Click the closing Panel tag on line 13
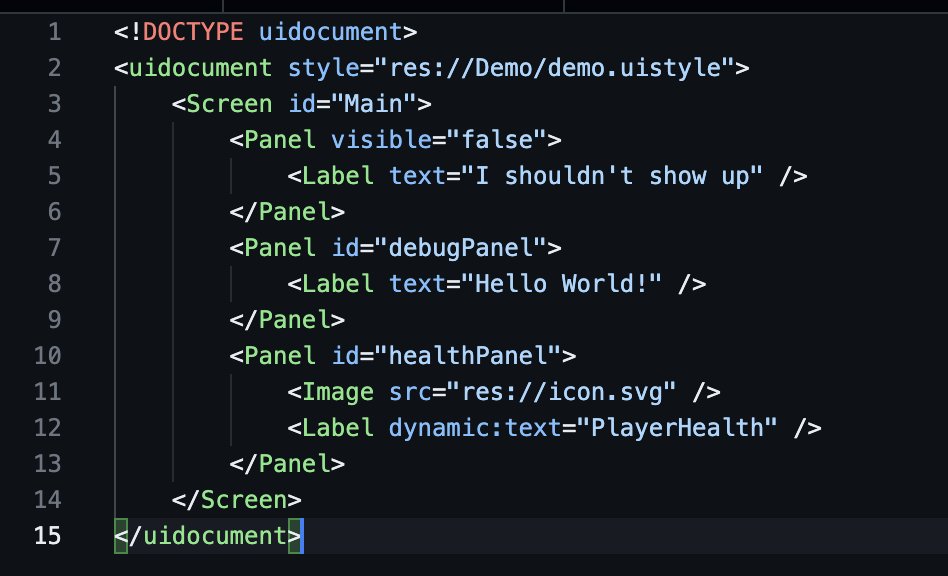 287,464
